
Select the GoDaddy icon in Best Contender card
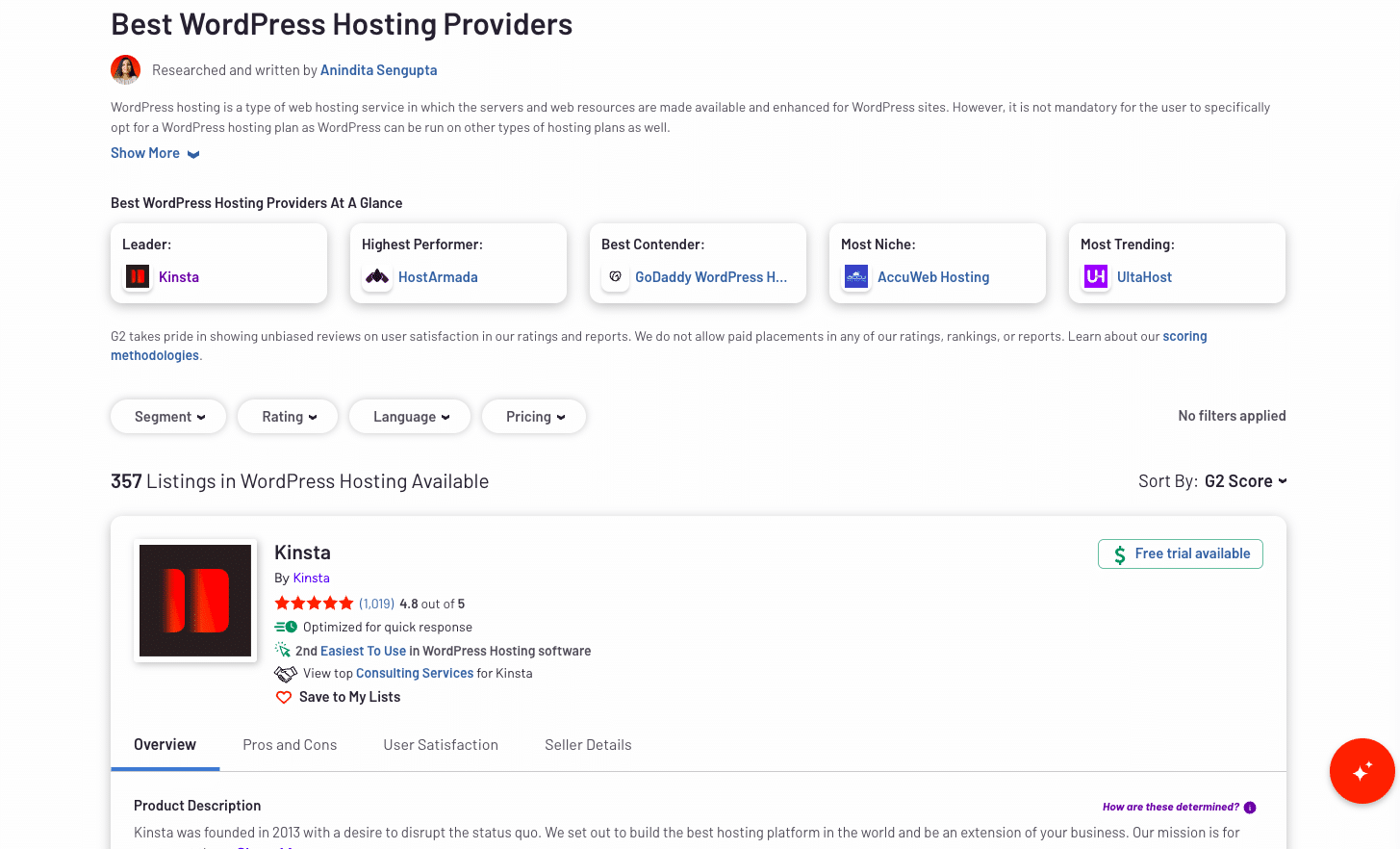(x=615, y=276)
